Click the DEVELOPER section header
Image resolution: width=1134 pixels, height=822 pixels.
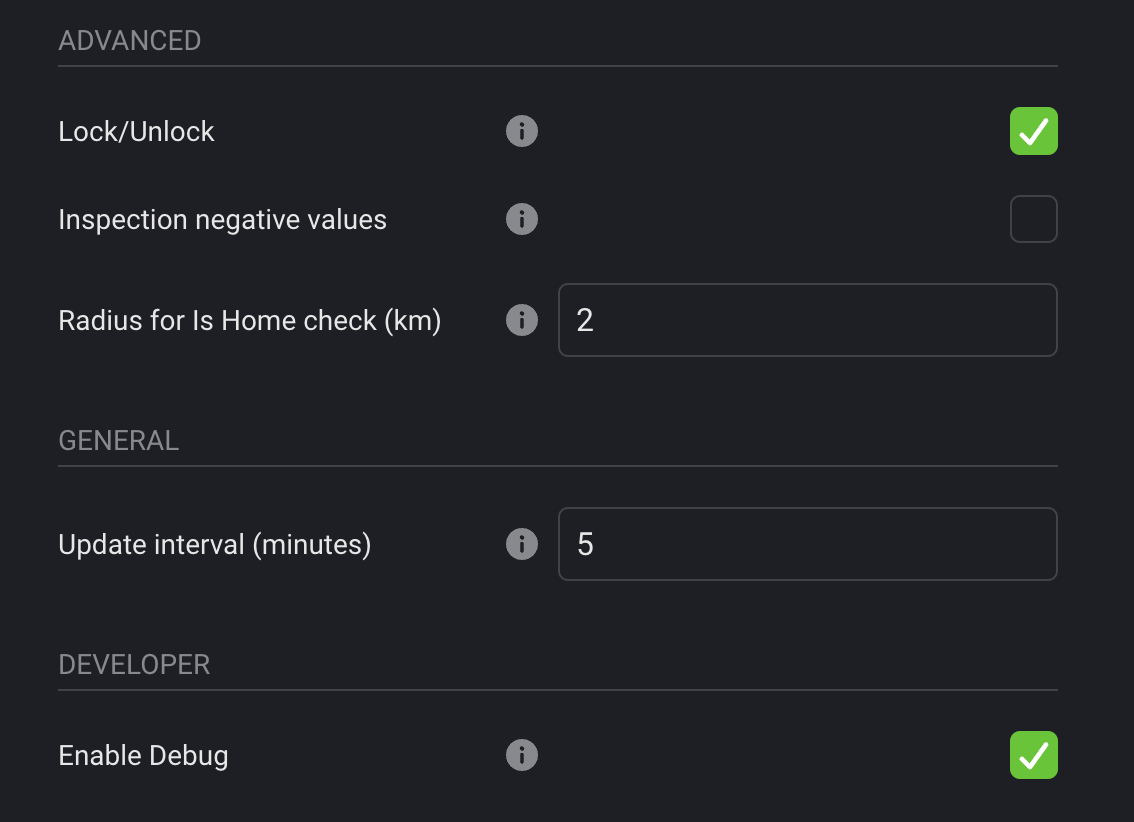(135, 665)
